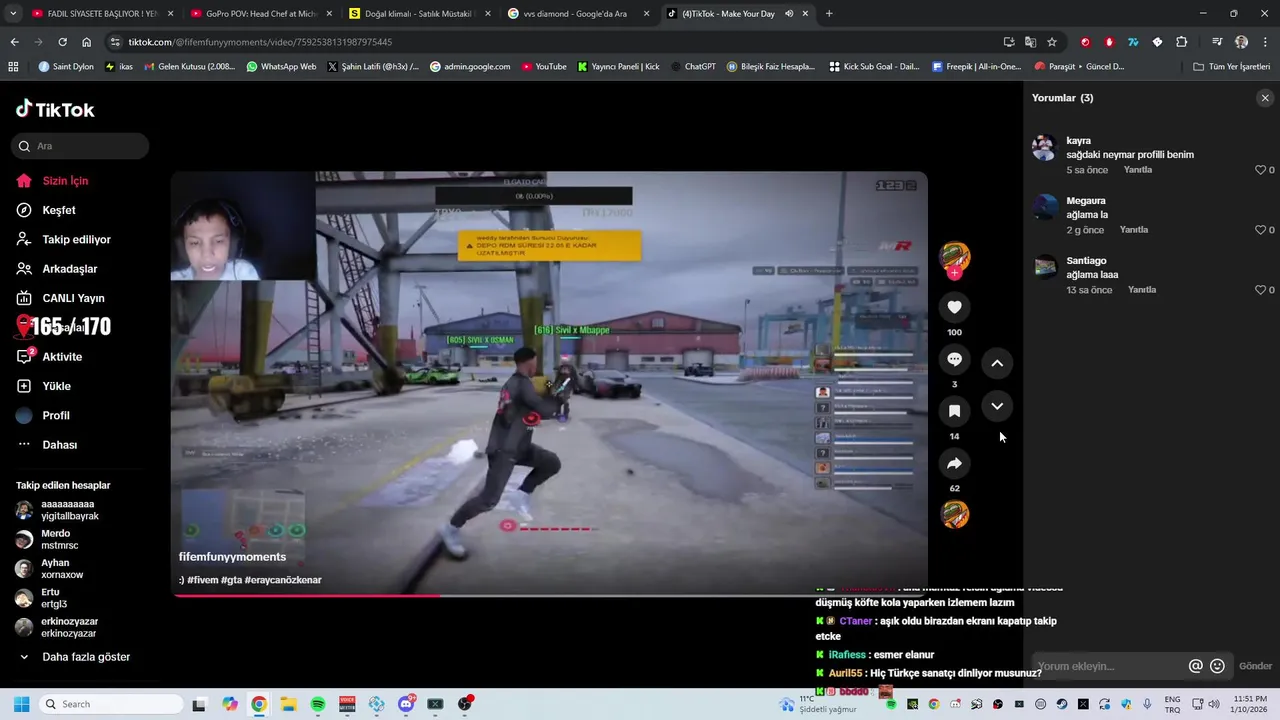Image resolution: width=1280 pixels, height=720 pixels.
Task: Click Gönder to post comment
Action: pyautogui.click(x=1255, y=666)
